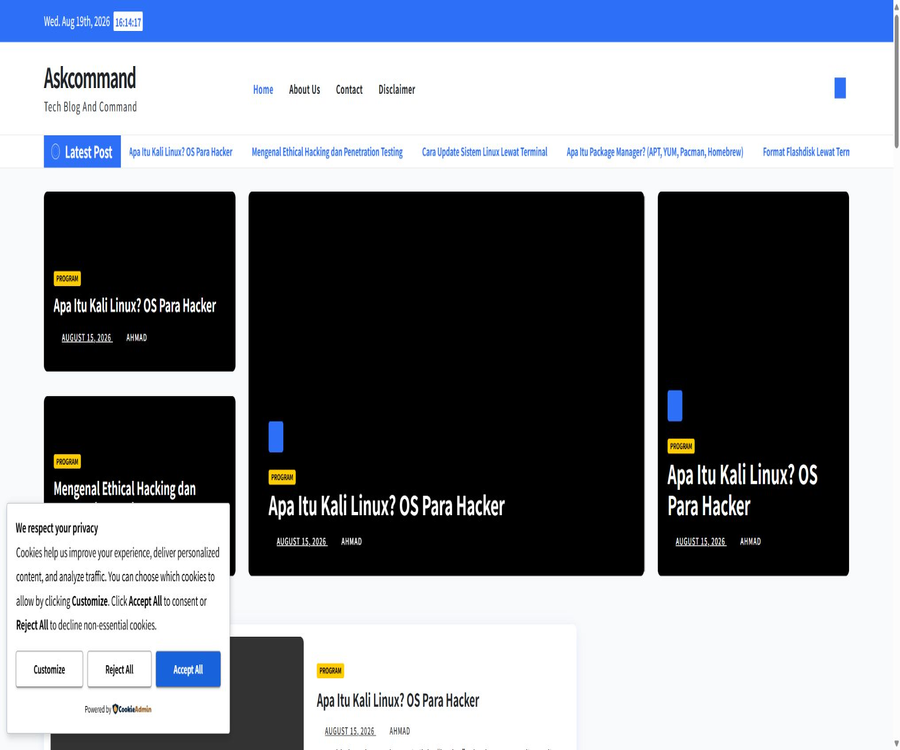The height and width of the screenshot is (750, 900).
Task: Click August 15 date on top-left card
Action: 87,337
